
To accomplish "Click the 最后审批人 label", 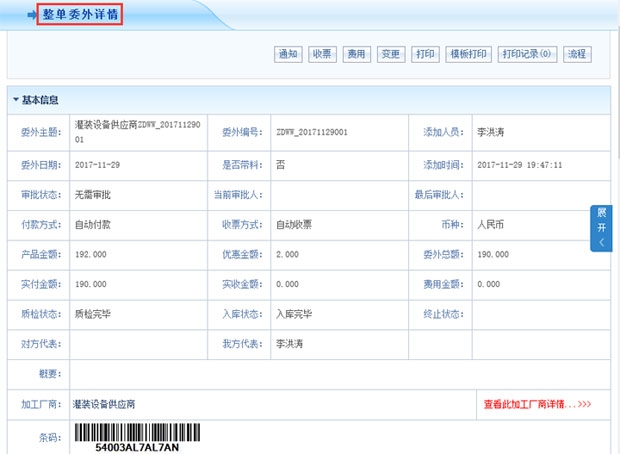I will 439,195.
